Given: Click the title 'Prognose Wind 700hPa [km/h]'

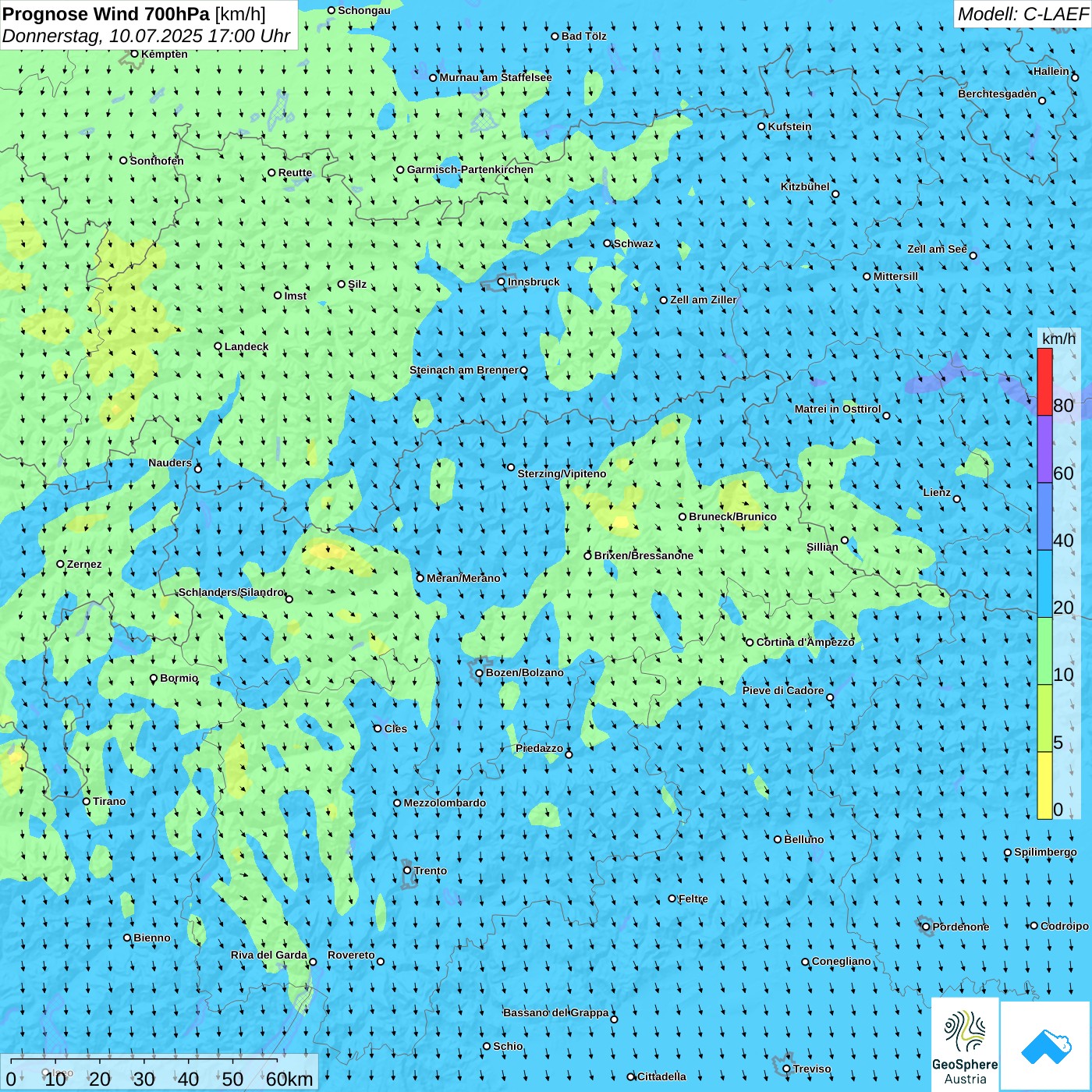Looking at the screenshot, I should (134, 13).
